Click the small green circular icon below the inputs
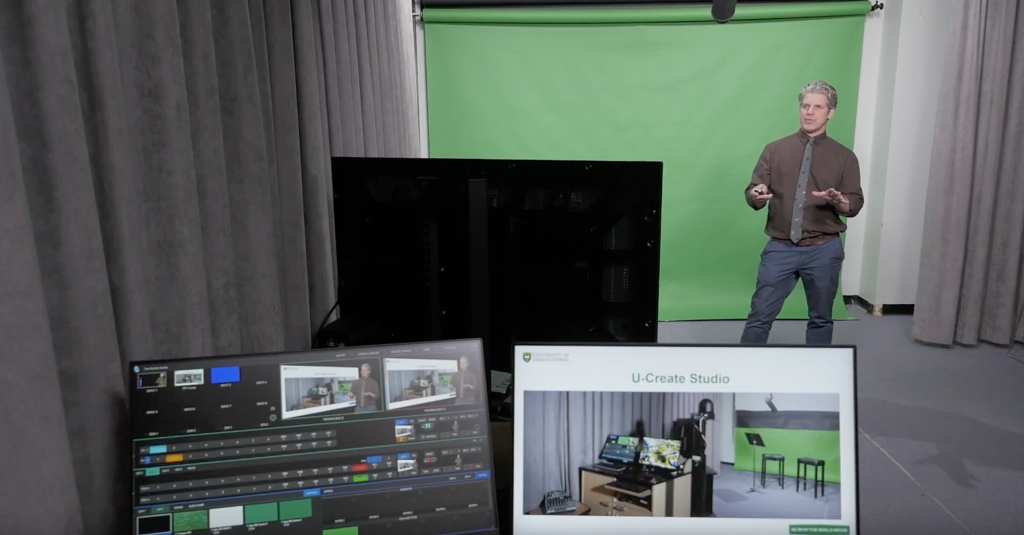This screenshot has height=535, width=1024. click(273, 417)
